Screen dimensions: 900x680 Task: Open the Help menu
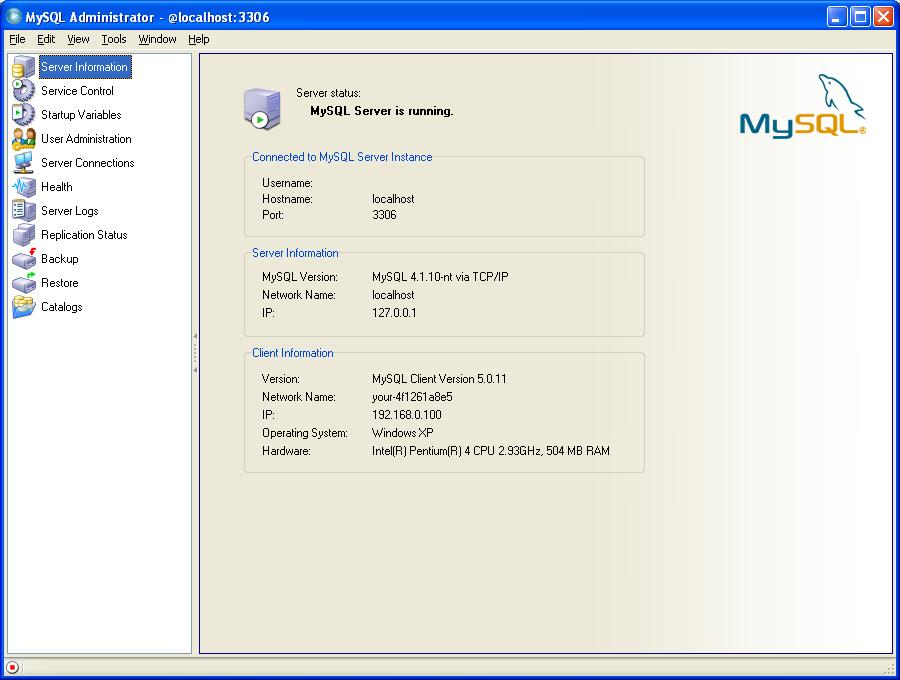coord(199,39)
